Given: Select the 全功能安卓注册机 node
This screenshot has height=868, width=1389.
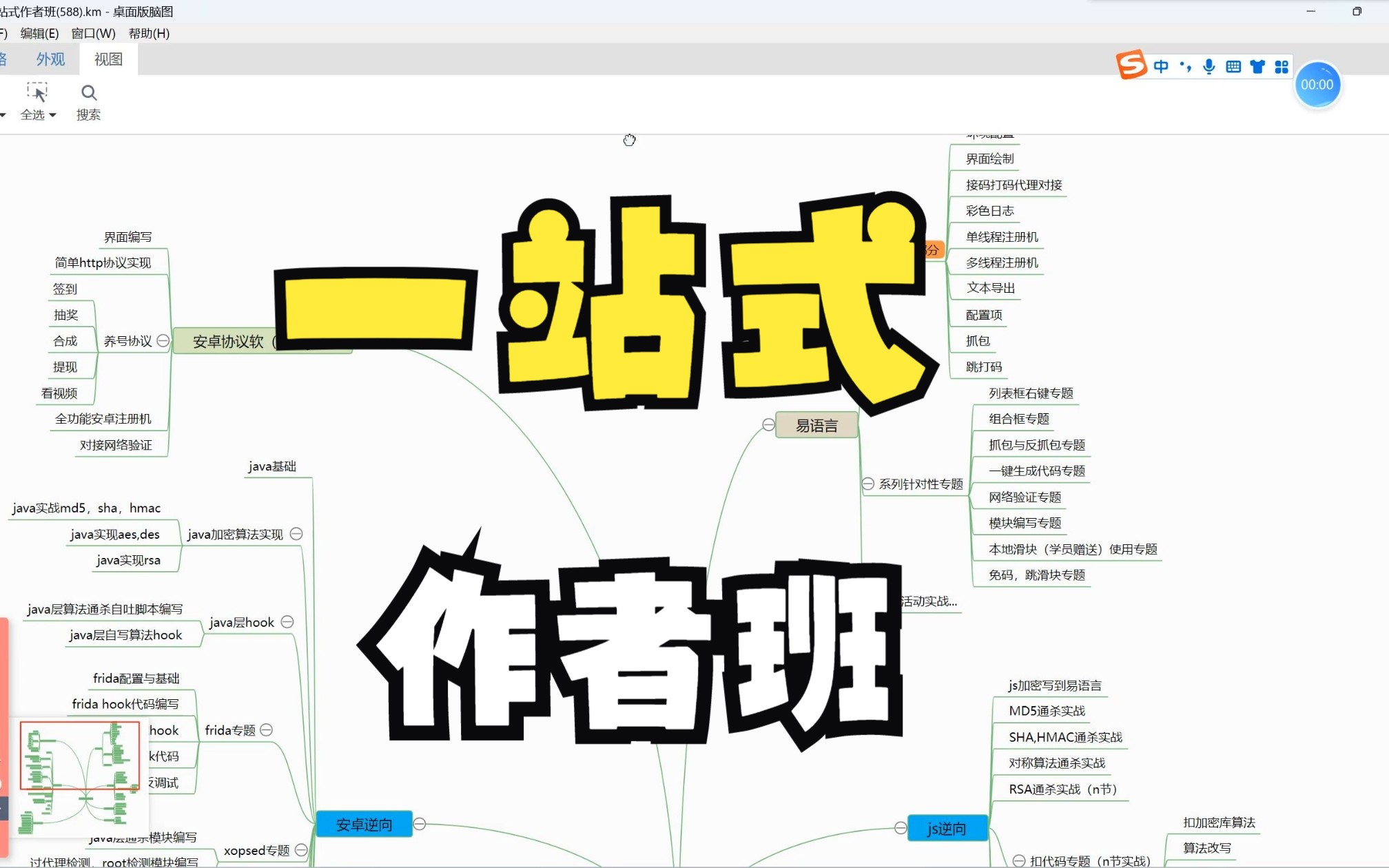Looking at the screenshot, I should pyautogui.click(x=103, y=419).
